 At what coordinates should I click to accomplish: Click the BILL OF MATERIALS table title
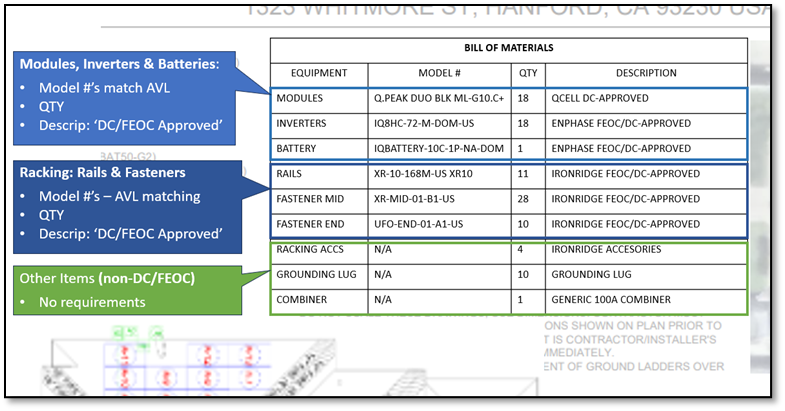pyautogui.click(x=509, y=48)
